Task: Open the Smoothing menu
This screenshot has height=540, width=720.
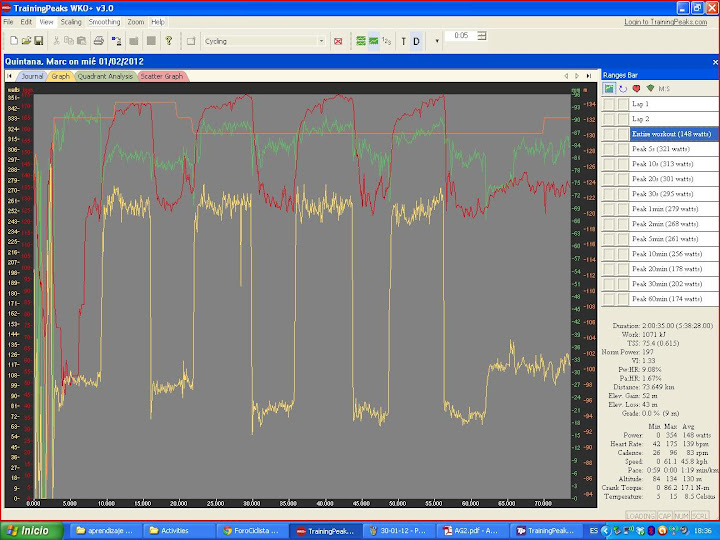Action: 104,22
